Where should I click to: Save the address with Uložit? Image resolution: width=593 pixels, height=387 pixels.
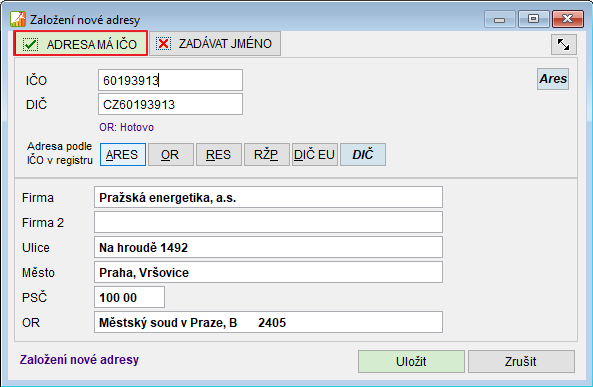point(411,361)
